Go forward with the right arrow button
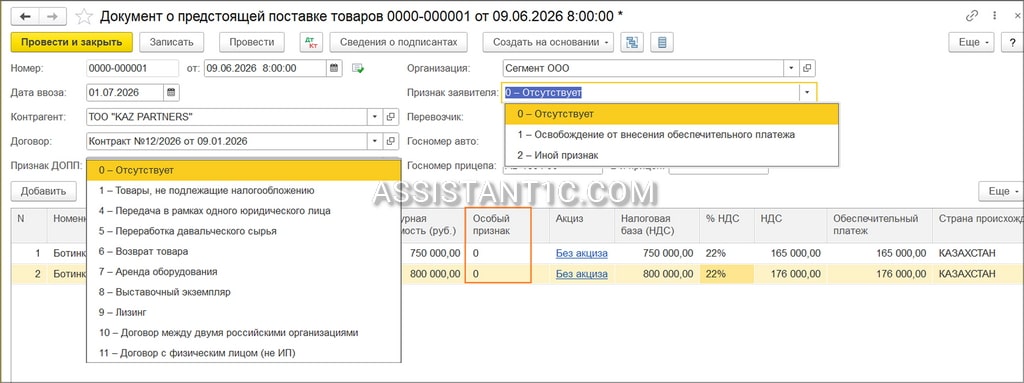Screen dimensions: 1024x383 point(52,16)
